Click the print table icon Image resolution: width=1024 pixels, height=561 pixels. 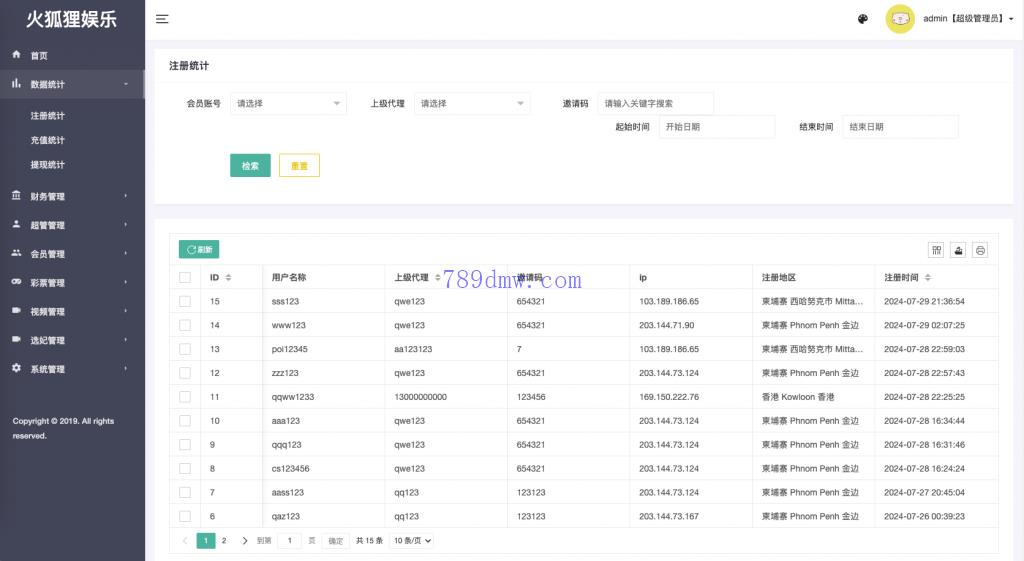pyautogui.click(x=980, y=250)
